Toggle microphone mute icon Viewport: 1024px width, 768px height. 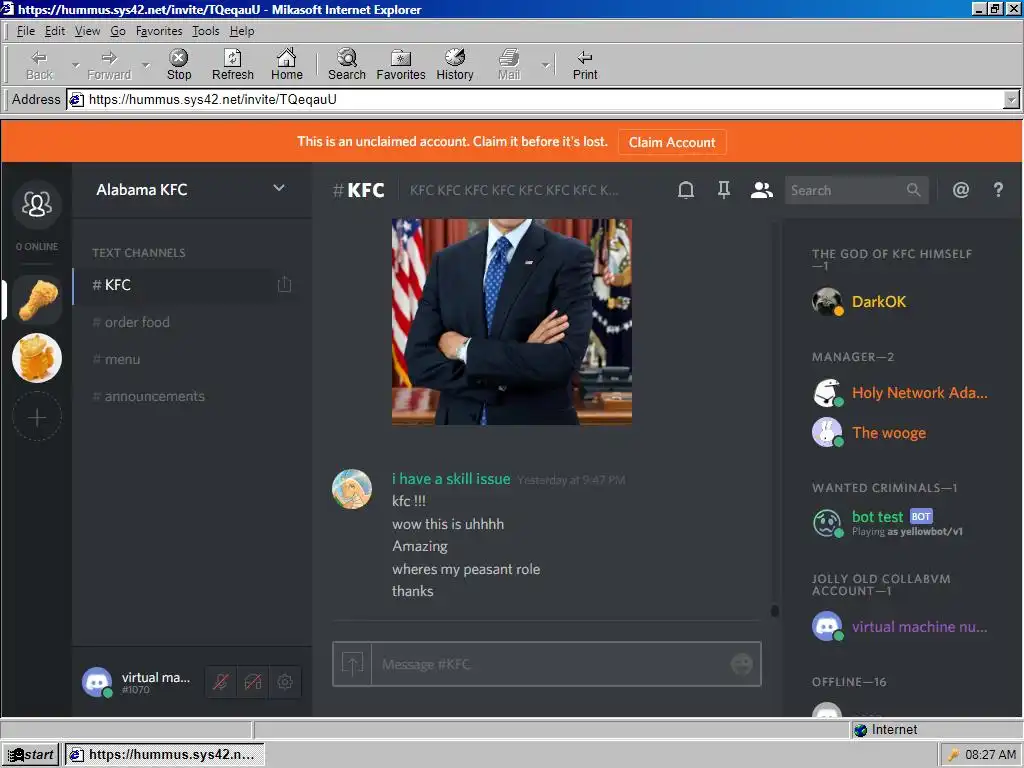[221, 682]
